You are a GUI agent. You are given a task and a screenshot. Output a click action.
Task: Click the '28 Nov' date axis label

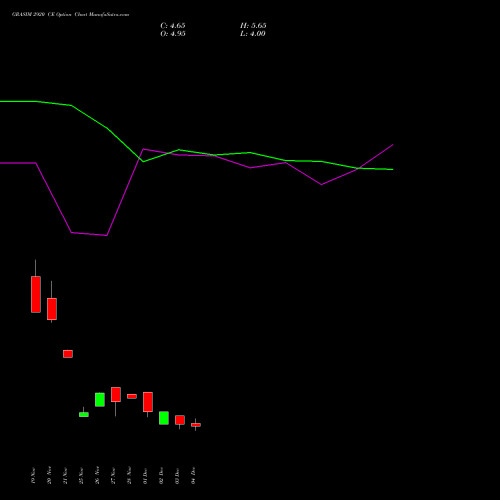[129, 476]
